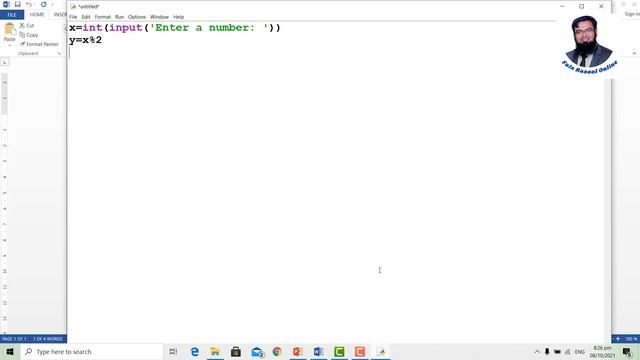The image size is (640, 360).
Task: Open the Help menu in IDLE
Action: click(x=178, y=17)
